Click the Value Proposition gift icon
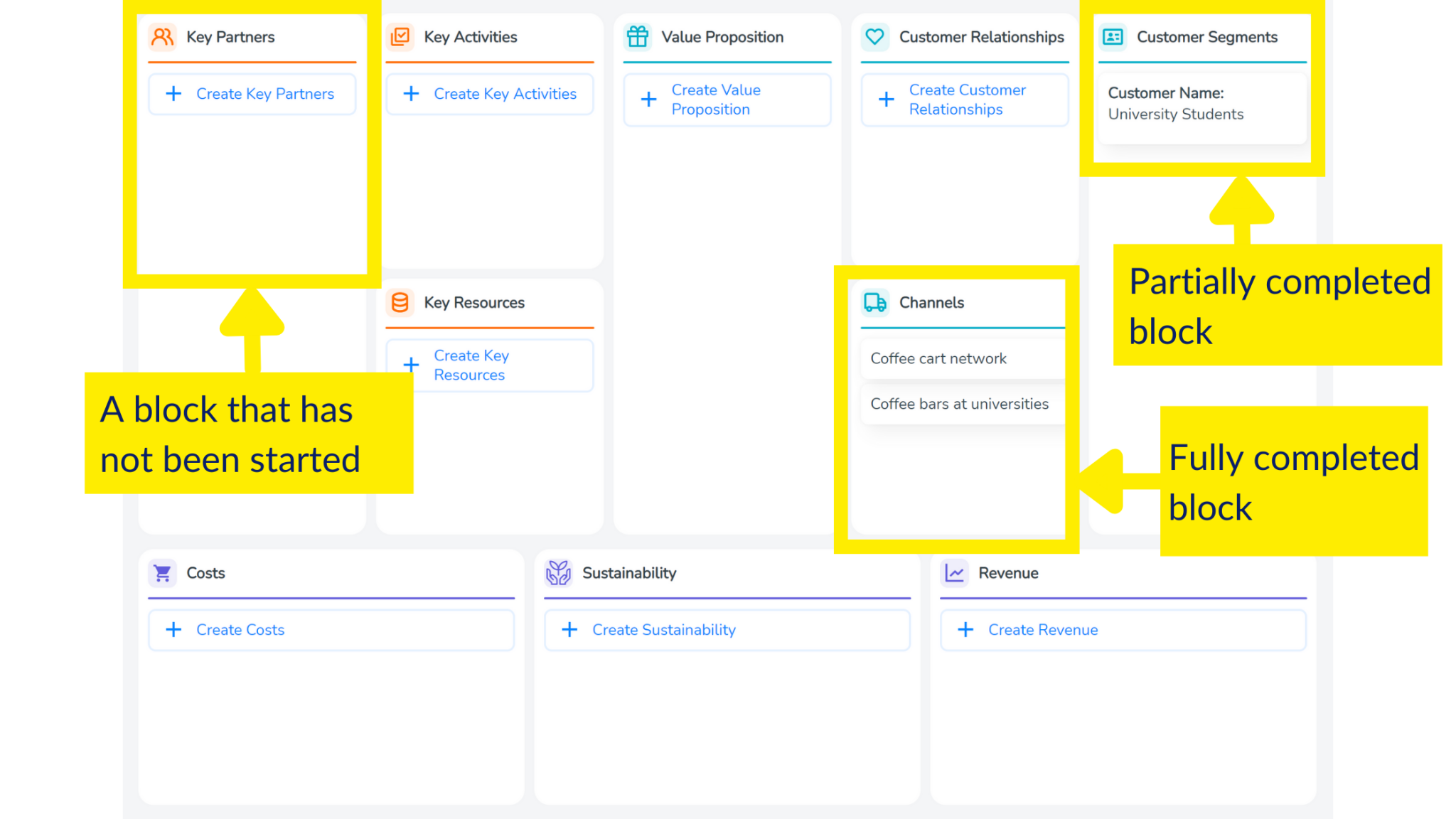1456x819 pixels. tap(638, 37)
